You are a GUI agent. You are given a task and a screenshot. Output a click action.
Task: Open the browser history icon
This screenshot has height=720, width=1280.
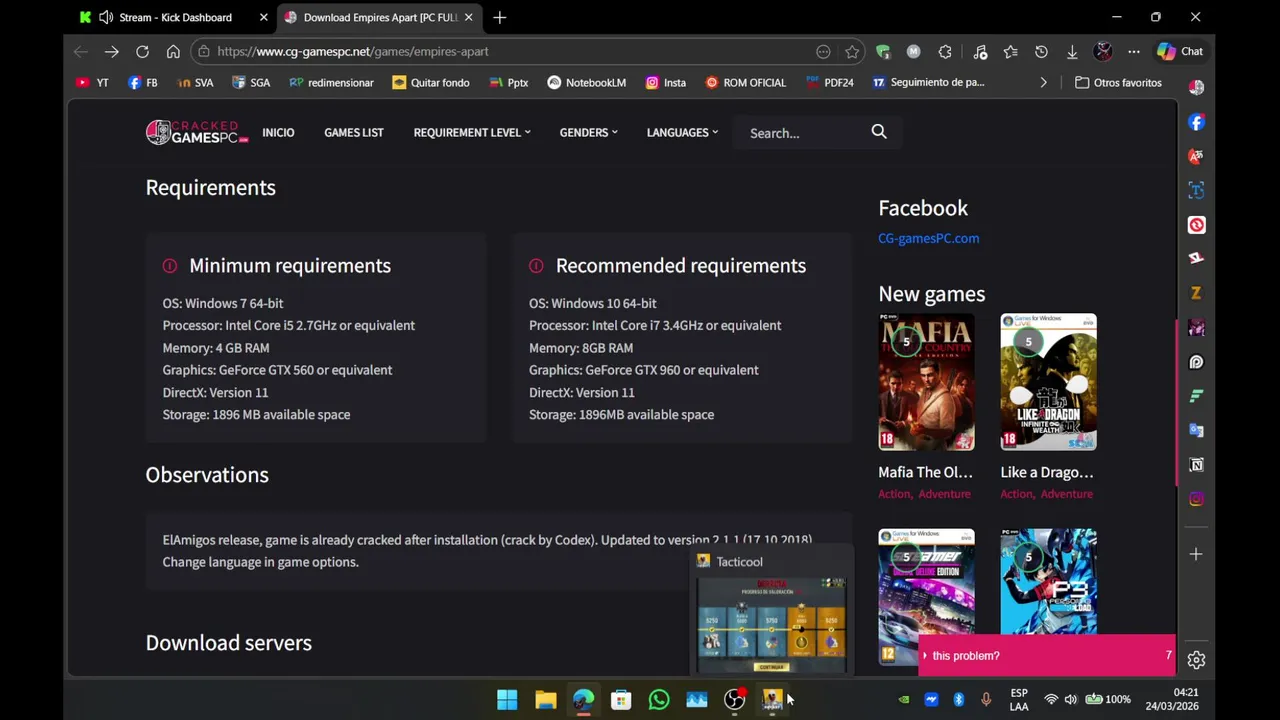click(1041, 51)
